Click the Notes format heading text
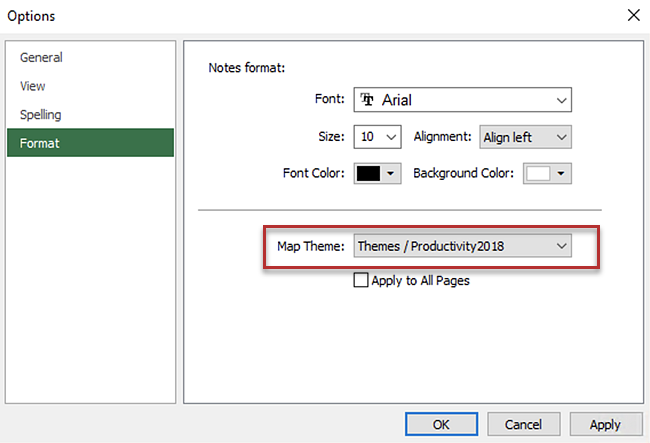The width and height of the screenshot is (650, 443). click(247, 68)
